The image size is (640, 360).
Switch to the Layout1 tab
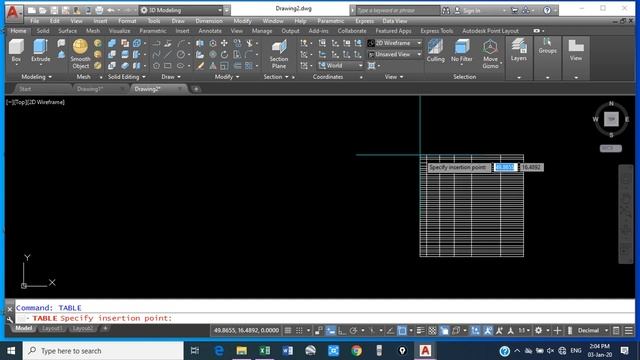coord(52,329)
